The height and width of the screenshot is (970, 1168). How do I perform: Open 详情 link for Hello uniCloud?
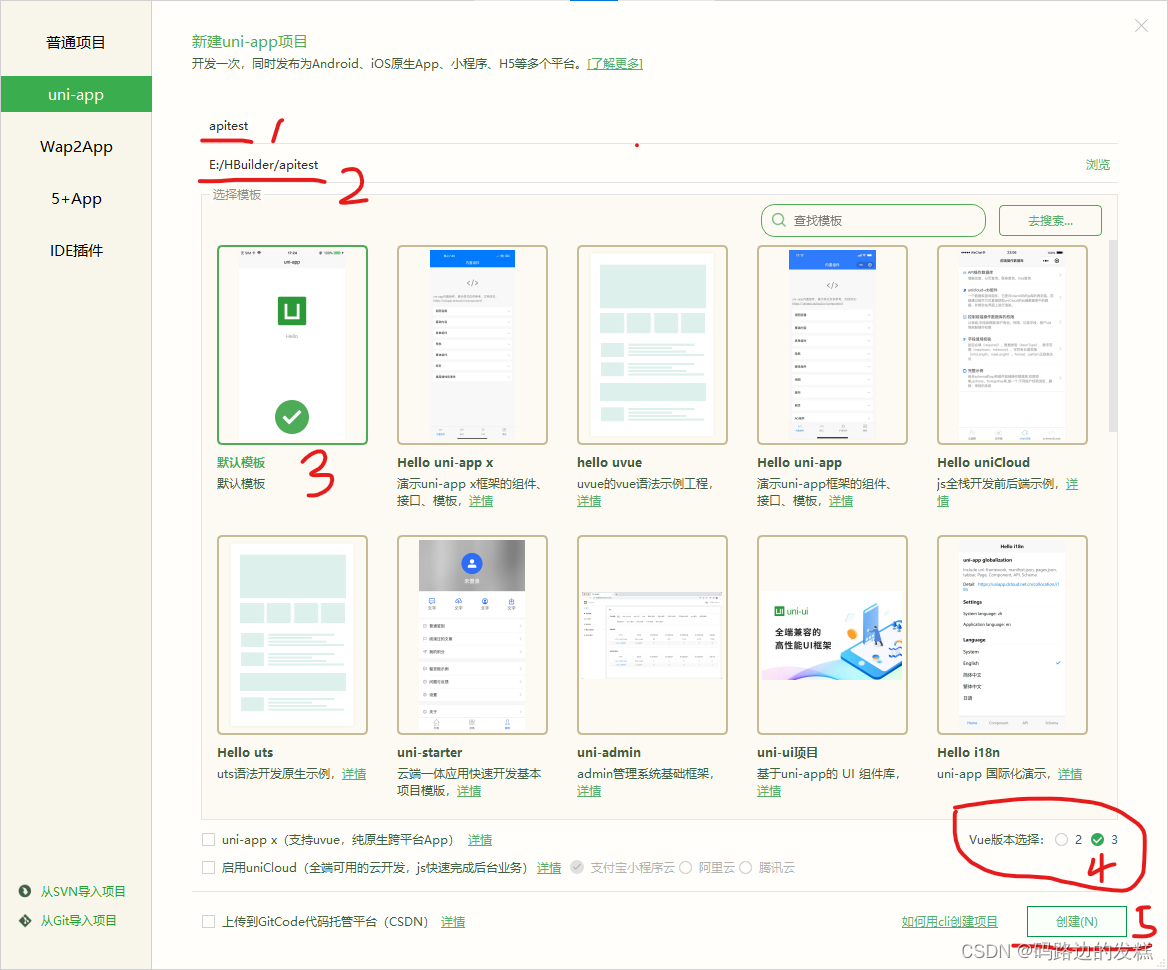point(1072,484)
